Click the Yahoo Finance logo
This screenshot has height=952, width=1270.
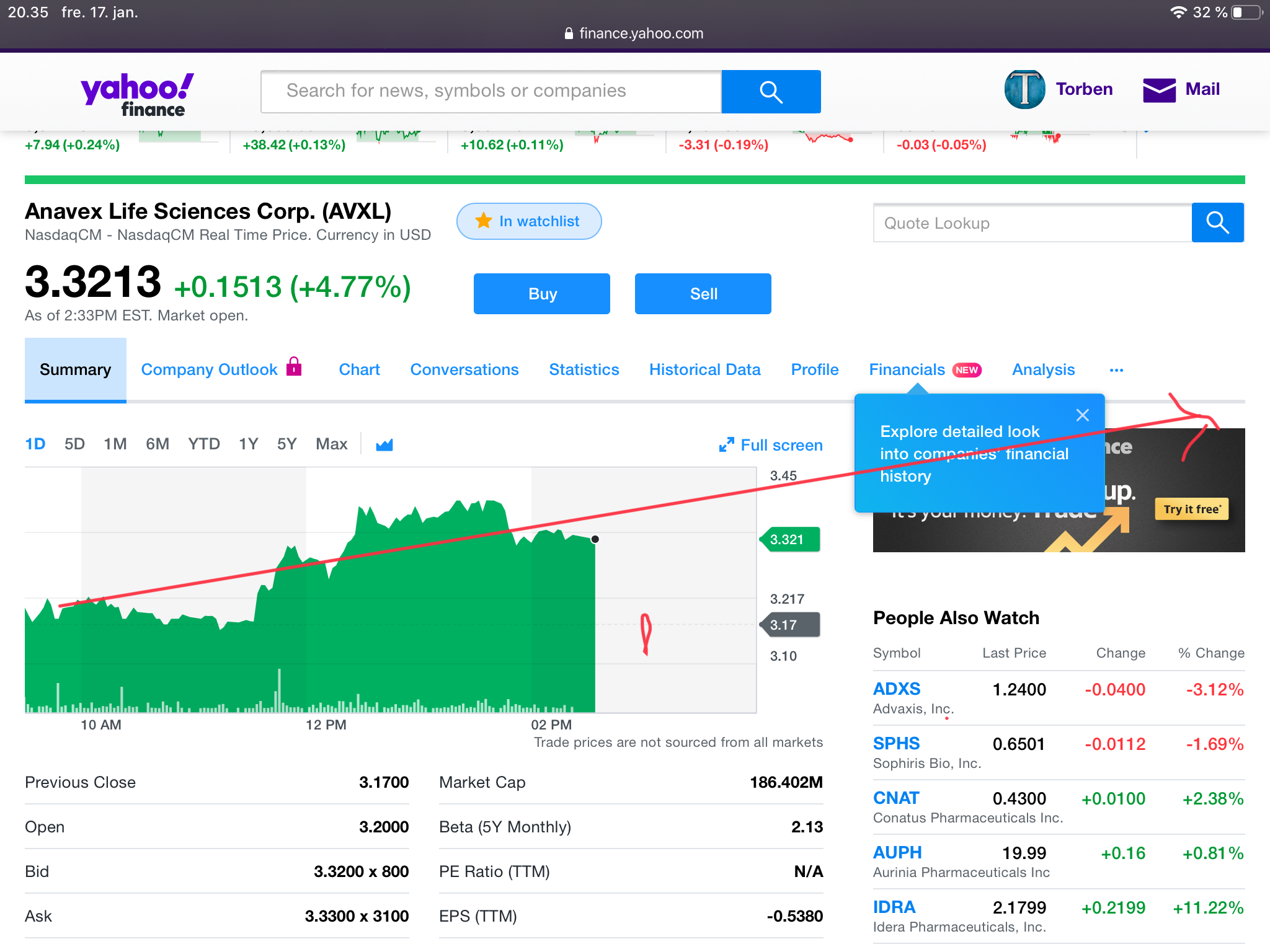coord(137,94)
